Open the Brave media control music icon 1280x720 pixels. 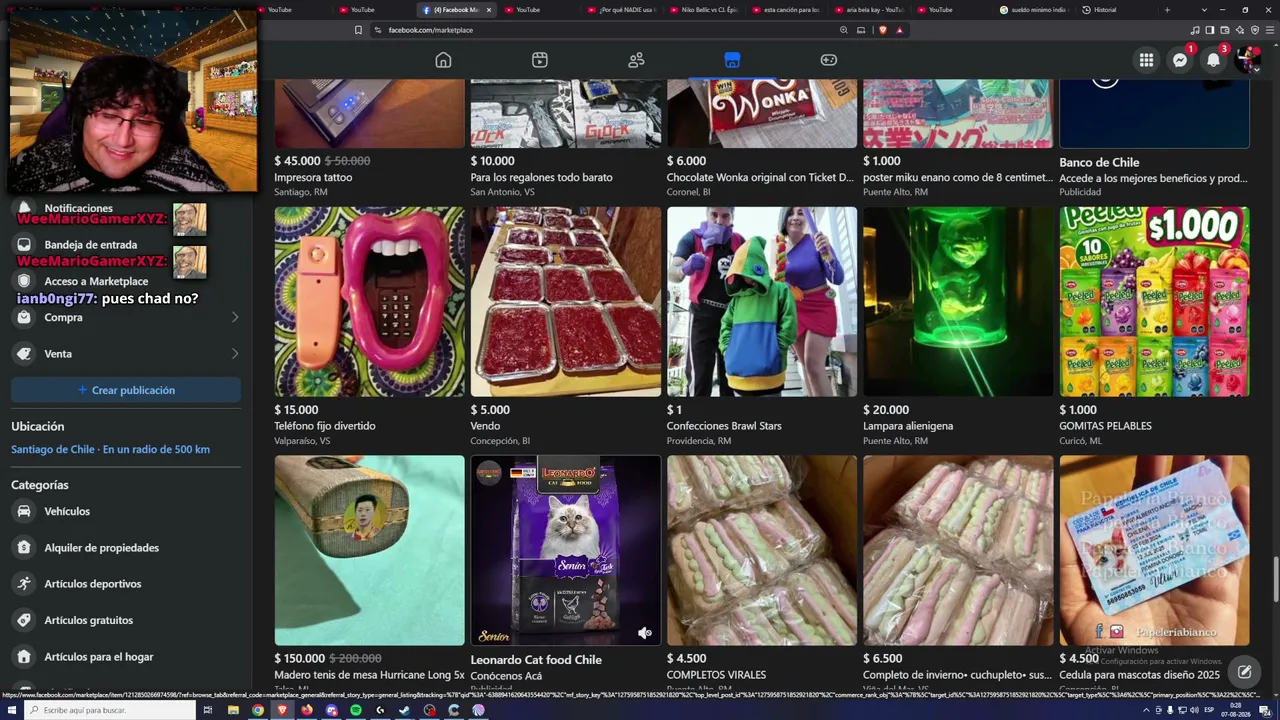(1195, 30)
